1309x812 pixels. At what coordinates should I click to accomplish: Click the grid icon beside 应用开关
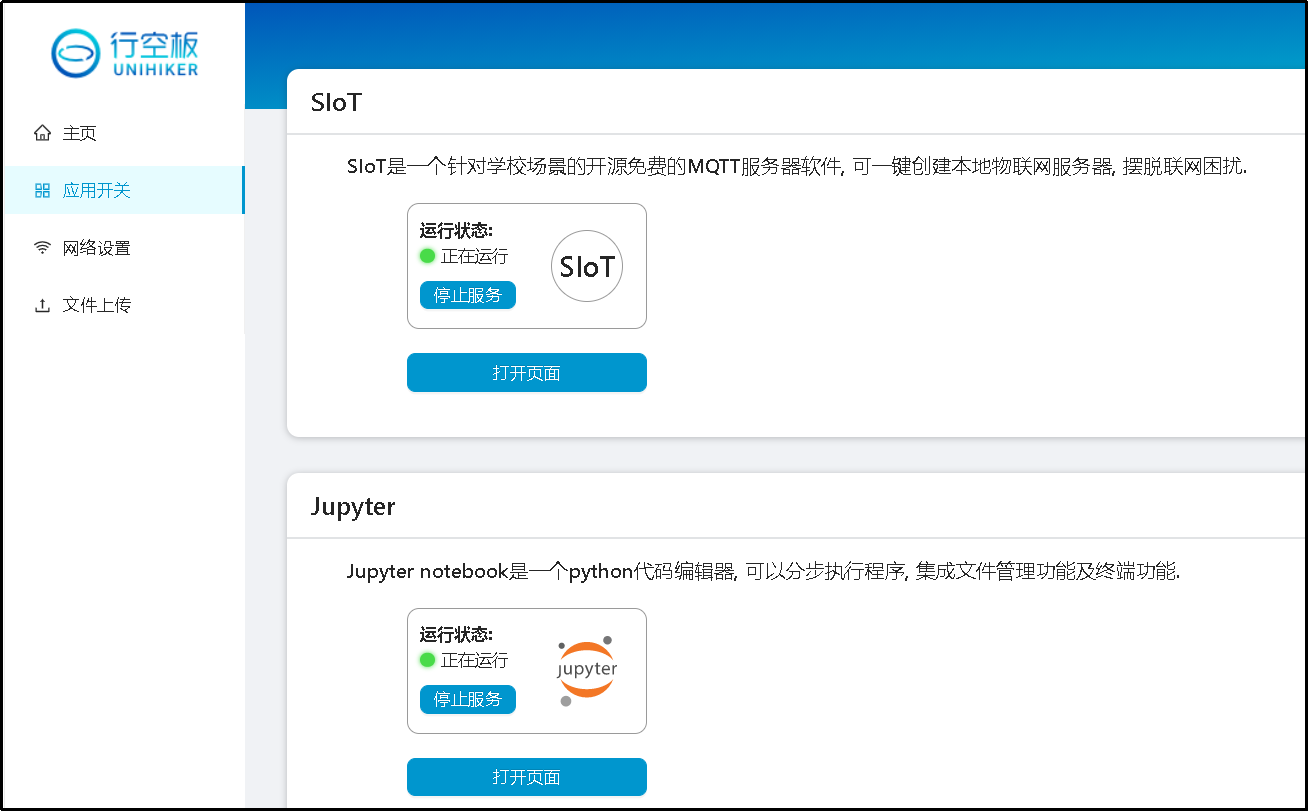tap(42, 190)
